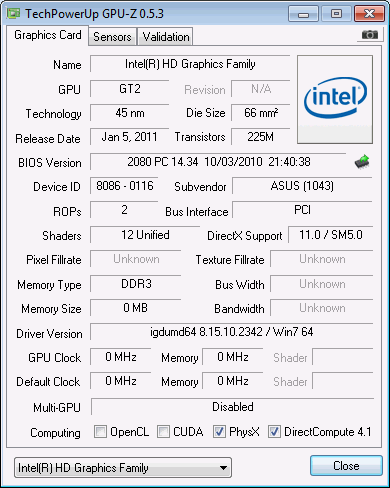Toggle the DirectCompute 4.1 checkbox
The width and height of the screenshot is (390, 488).
(x=274, y=431)
